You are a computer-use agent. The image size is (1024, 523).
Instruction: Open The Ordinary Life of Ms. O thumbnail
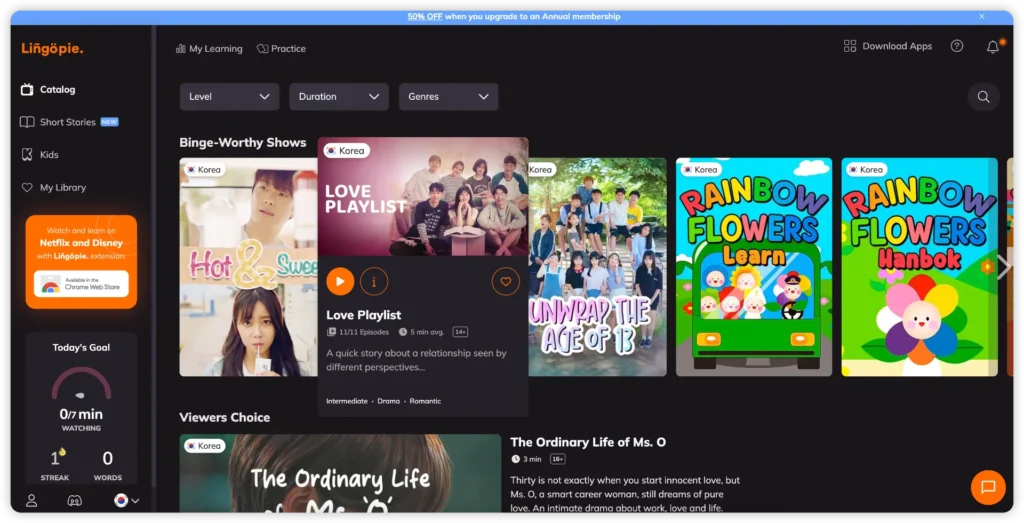point(340,473)
